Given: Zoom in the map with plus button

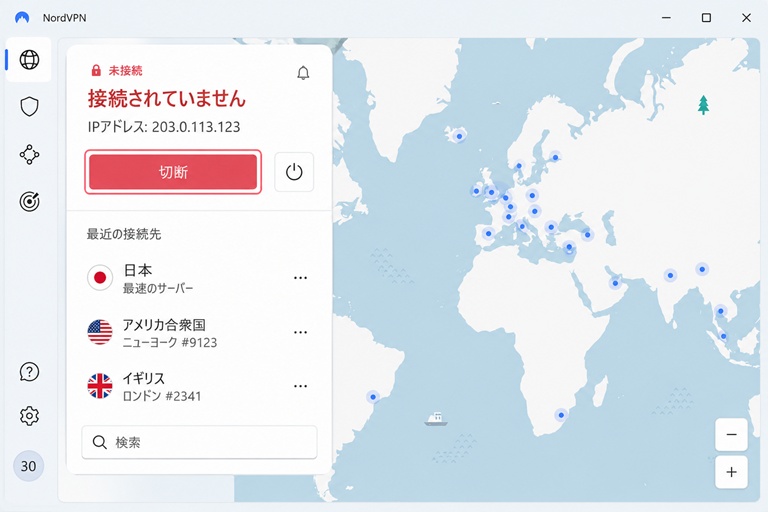Looking at the screenshot, I should 731,472.
